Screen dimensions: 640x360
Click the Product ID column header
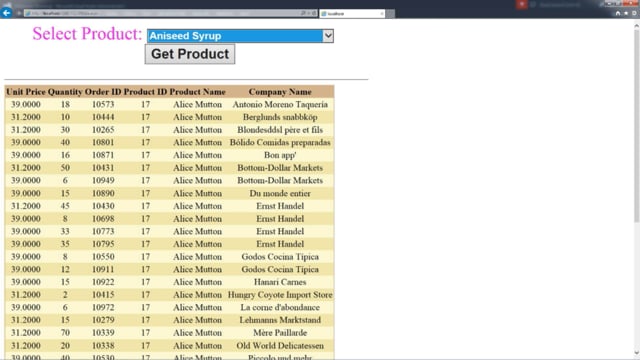tap(145, 92)
